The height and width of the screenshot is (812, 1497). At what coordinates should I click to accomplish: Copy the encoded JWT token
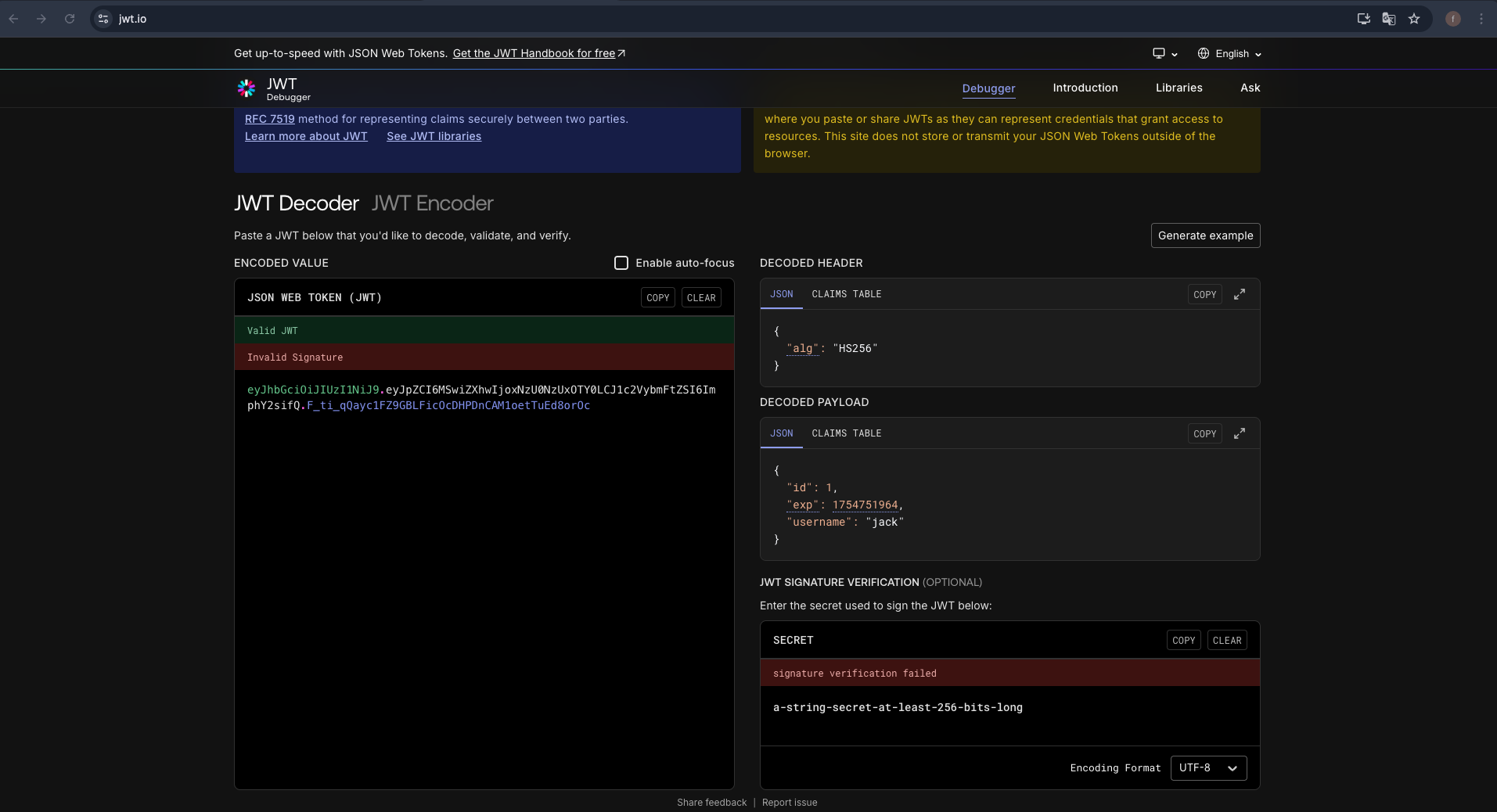(658, 298)
